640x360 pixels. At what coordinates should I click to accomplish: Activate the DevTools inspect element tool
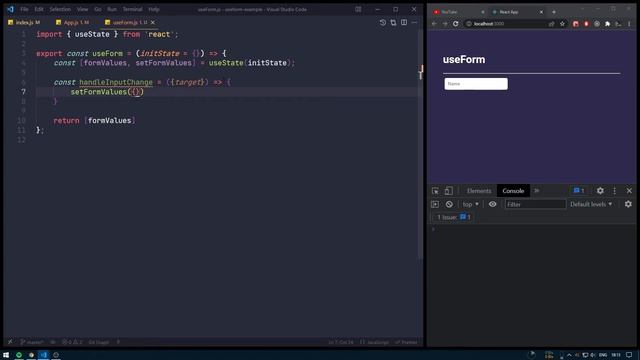click(436, 191)
